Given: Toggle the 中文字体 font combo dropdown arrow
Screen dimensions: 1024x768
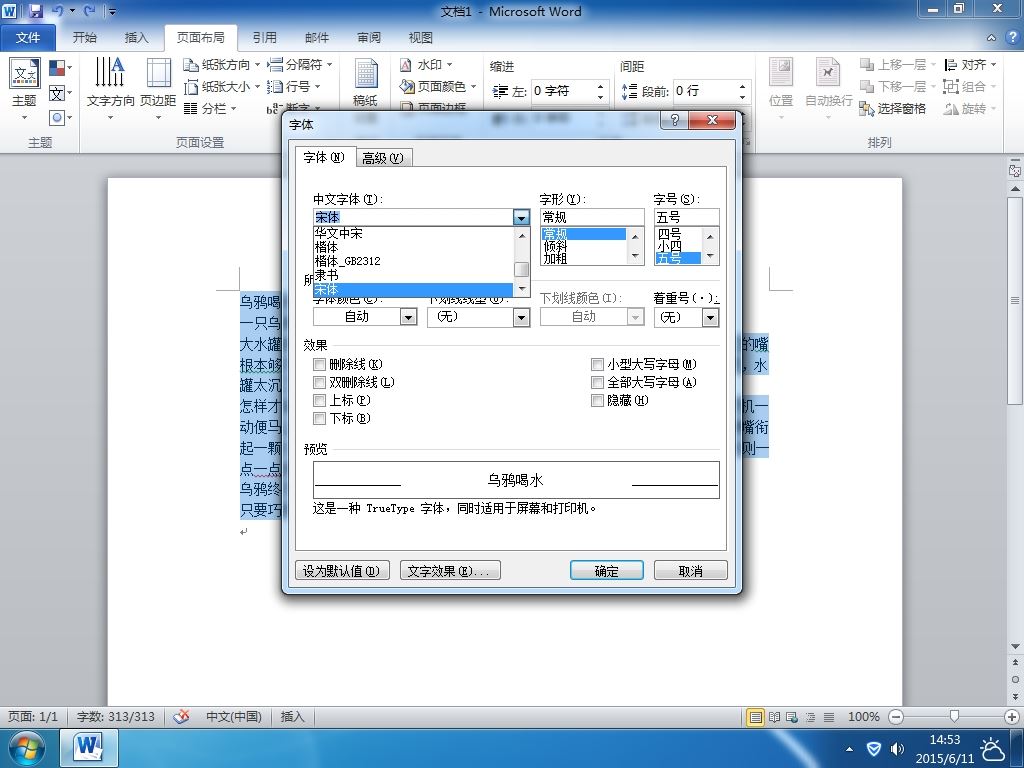Looking at the screenshot, I should 521,217.
